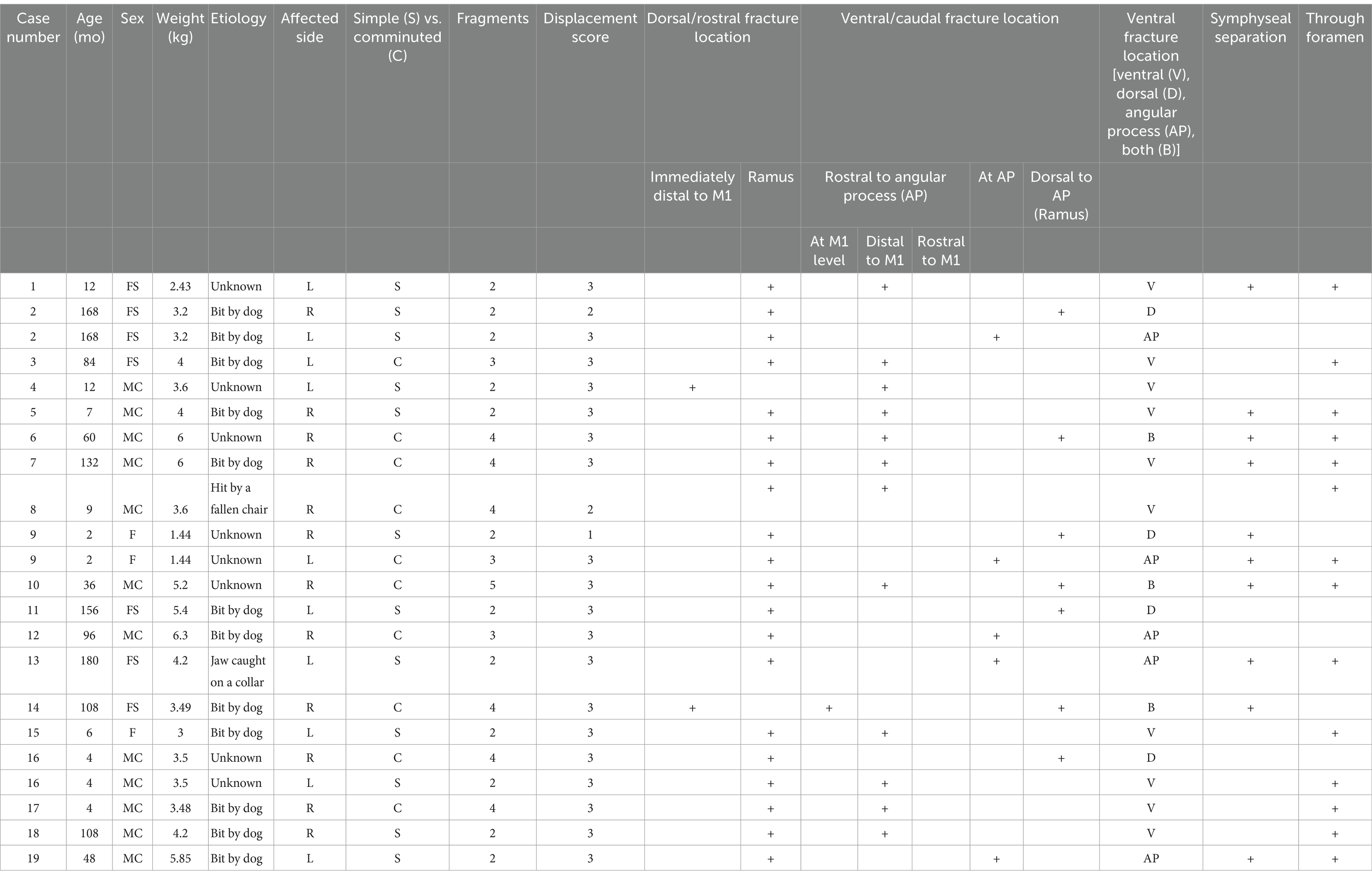Click etiology "Jaw caught on a collar"
This screenshot has width=1372, height=879.
[238, 671]
